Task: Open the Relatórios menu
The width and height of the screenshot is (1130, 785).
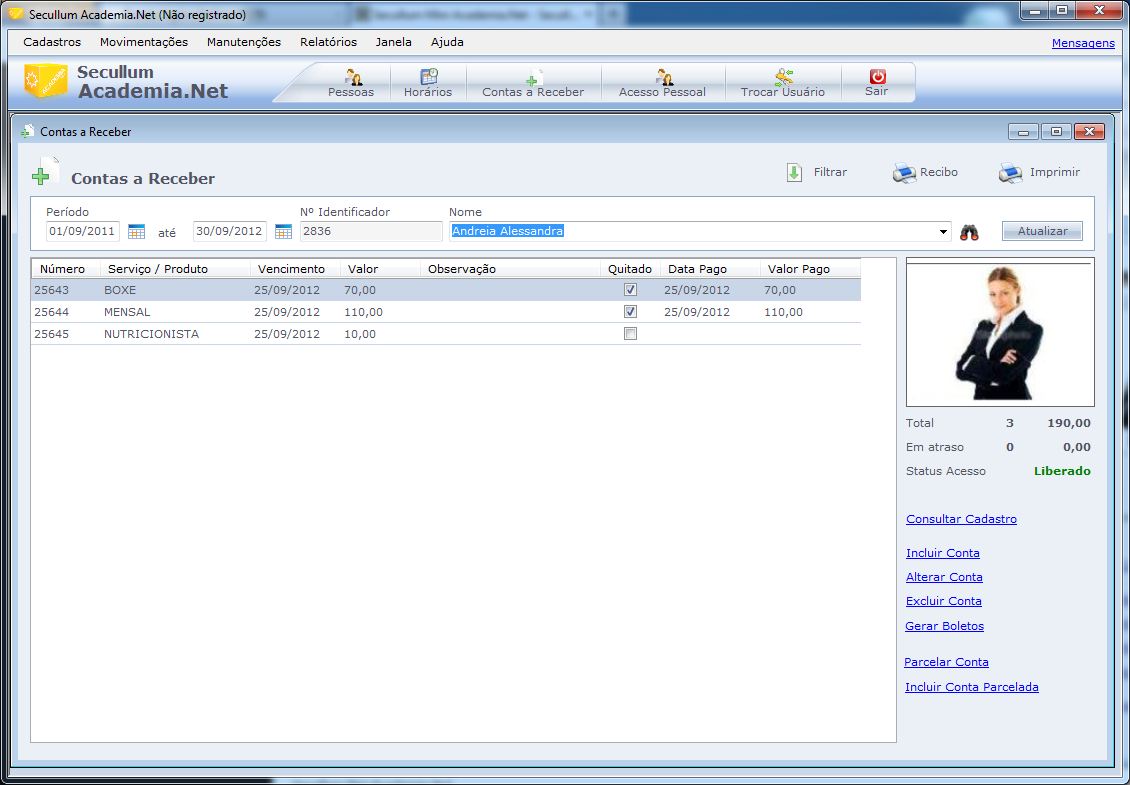Action: click(x=328, y=42)
